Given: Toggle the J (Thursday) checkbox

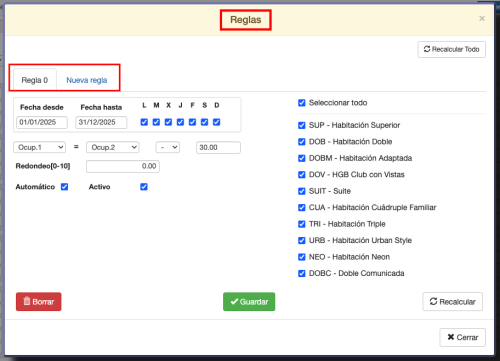Looking at the screenshot, I should coord(180,122).
